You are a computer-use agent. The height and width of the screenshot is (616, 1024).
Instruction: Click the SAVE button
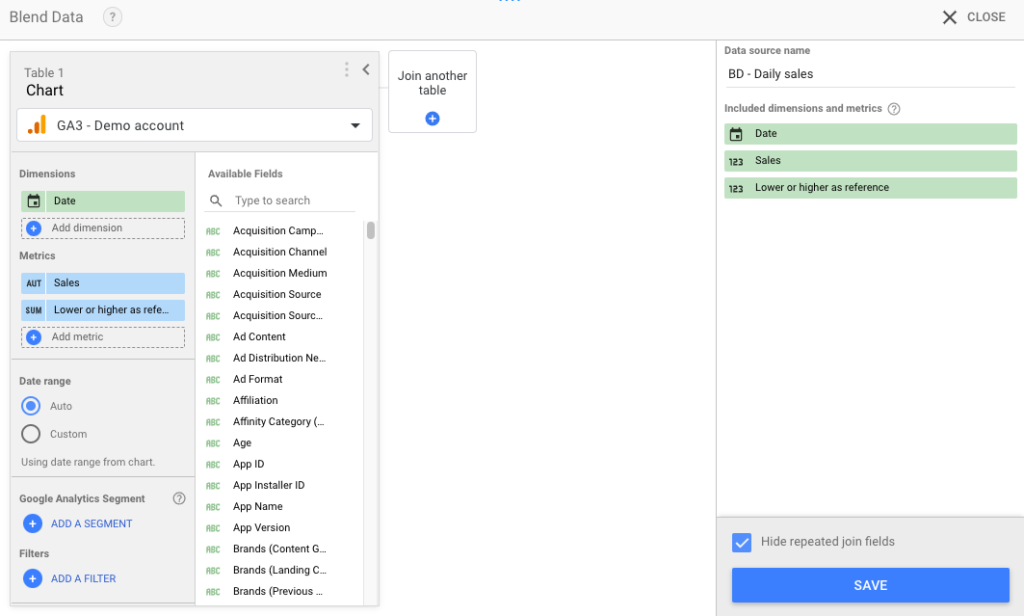871,585
